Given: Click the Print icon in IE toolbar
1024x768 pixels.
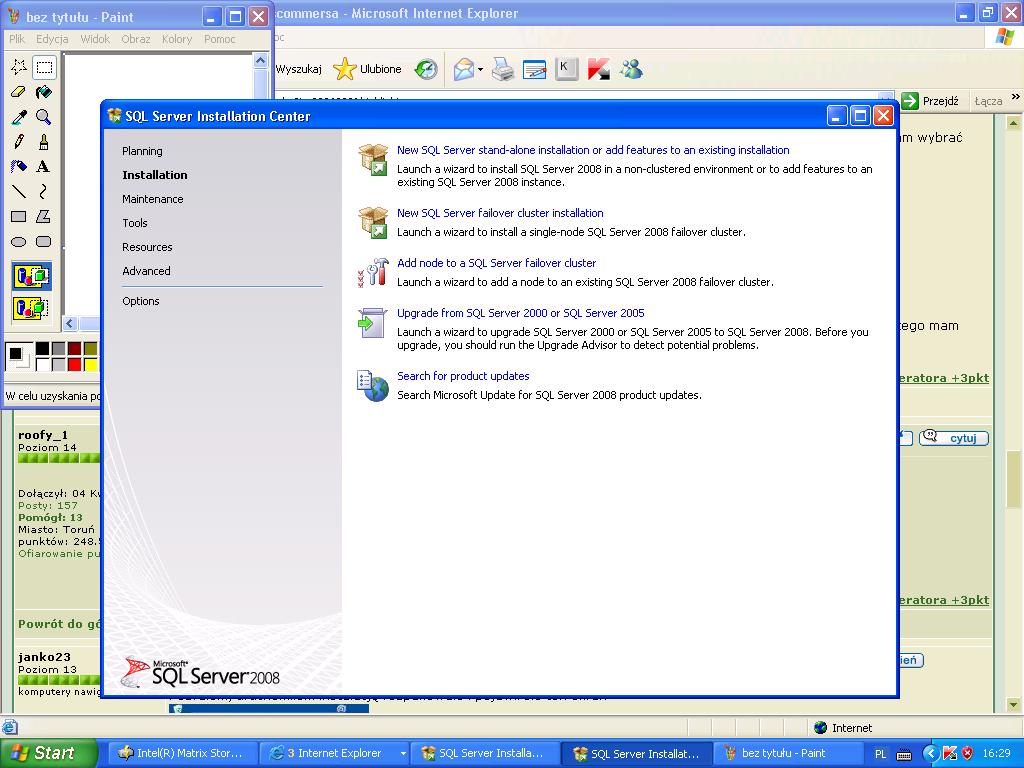Looking at the screenshot, I should 502,69.
